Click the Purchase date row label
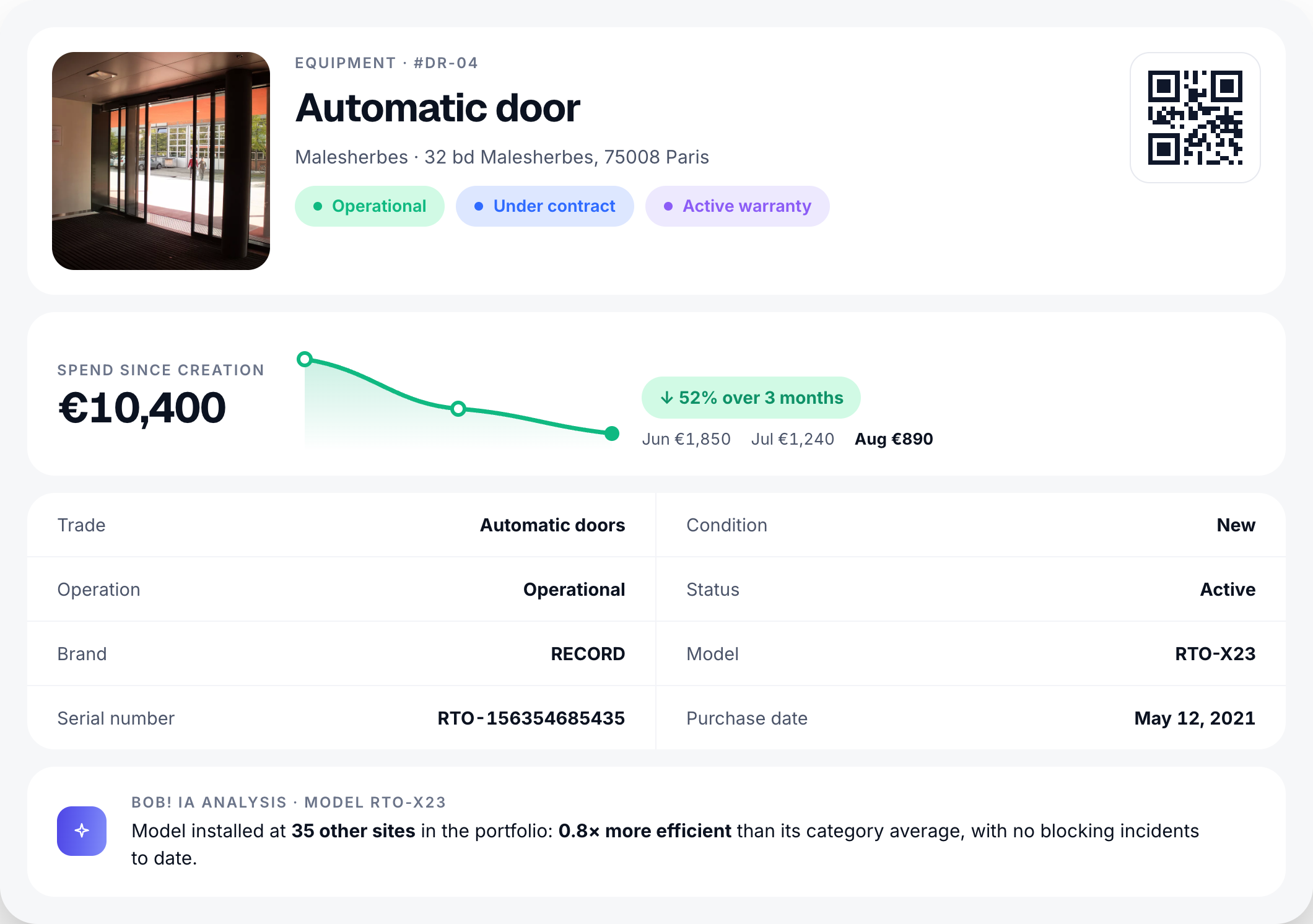 click(747, 718)
